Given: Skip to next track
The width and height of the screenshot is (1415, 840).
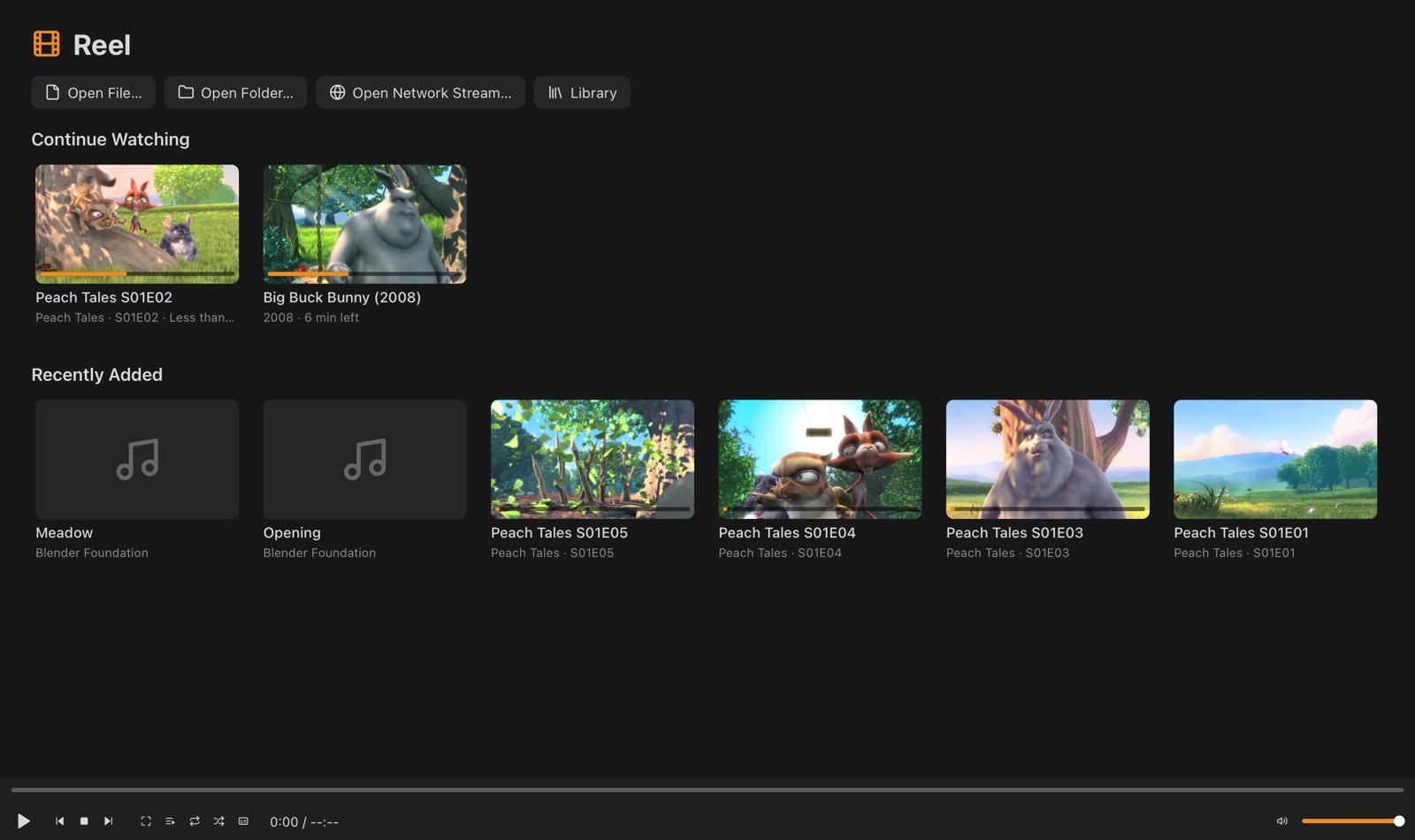Looking at the screenshot, I should coord(108,821).
